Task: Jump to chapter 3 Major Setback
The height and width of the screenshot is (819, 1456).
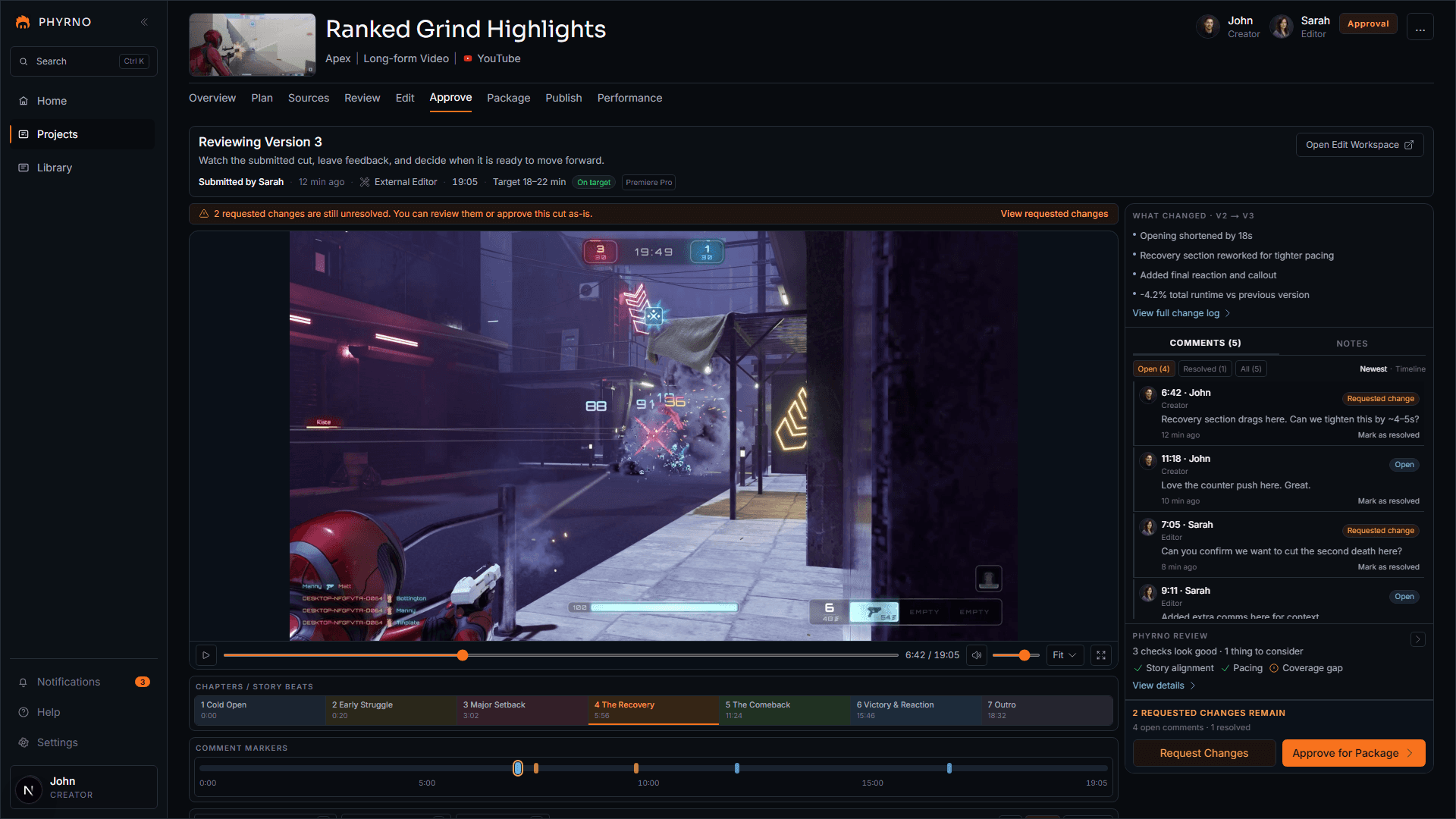Action: [522, 711]
